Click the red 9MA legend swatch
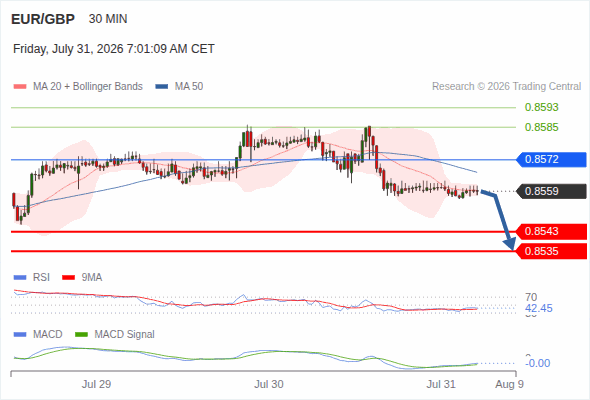 coord(68,278)
